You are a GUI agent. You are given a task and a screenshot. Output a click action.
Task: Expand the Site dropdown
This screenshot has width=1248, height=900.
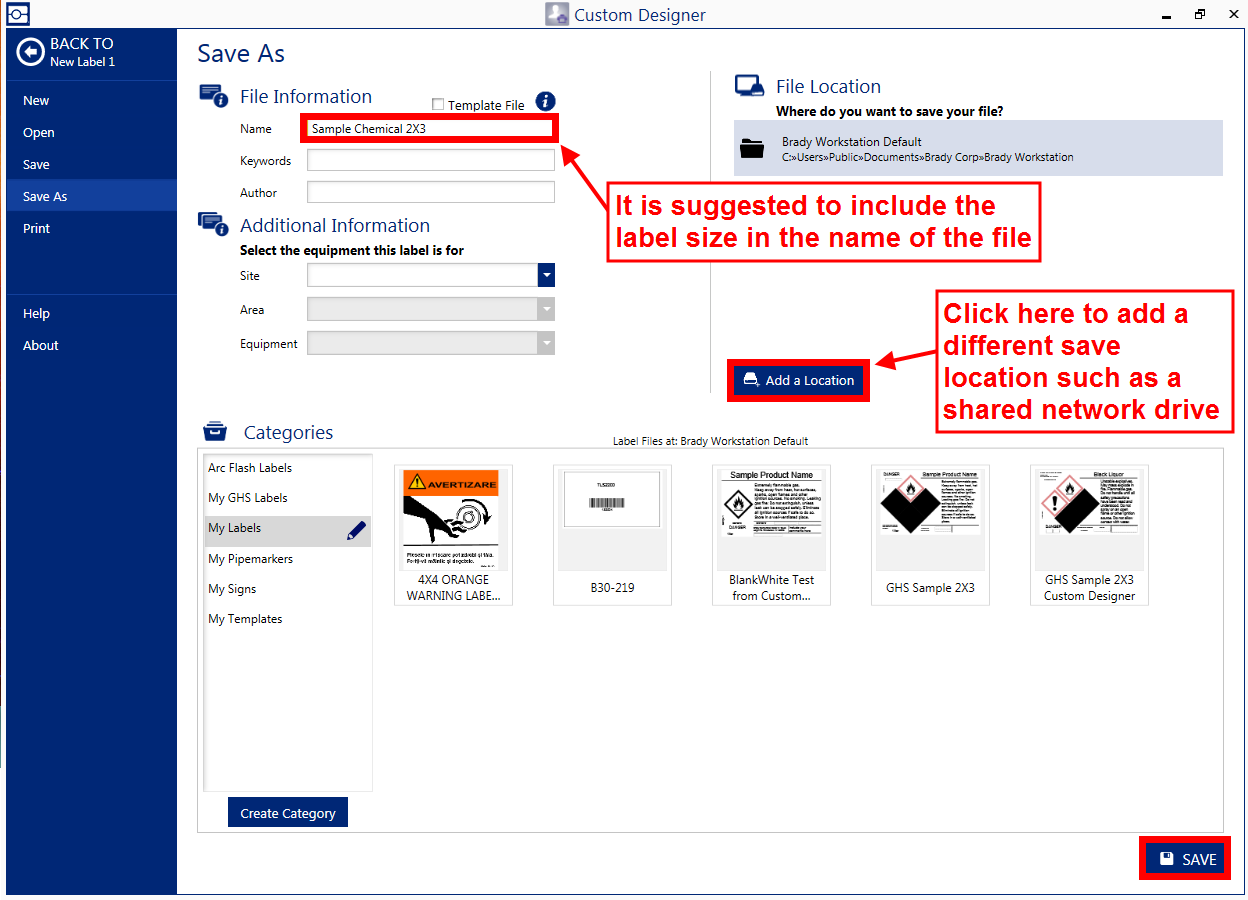pyautogui.click(x=546, y=275)
